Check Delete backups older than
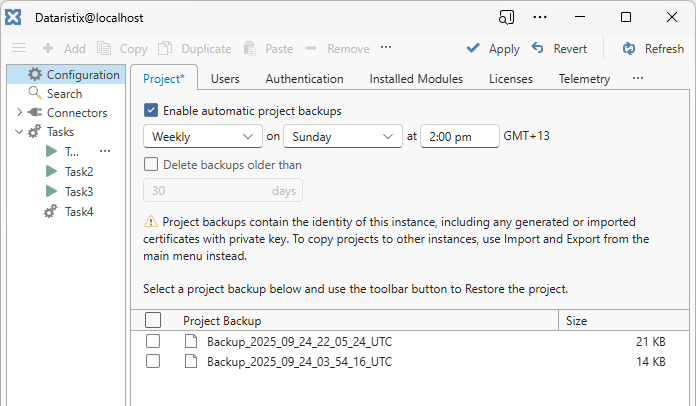 pyautogui.click(x=151, y=164)
